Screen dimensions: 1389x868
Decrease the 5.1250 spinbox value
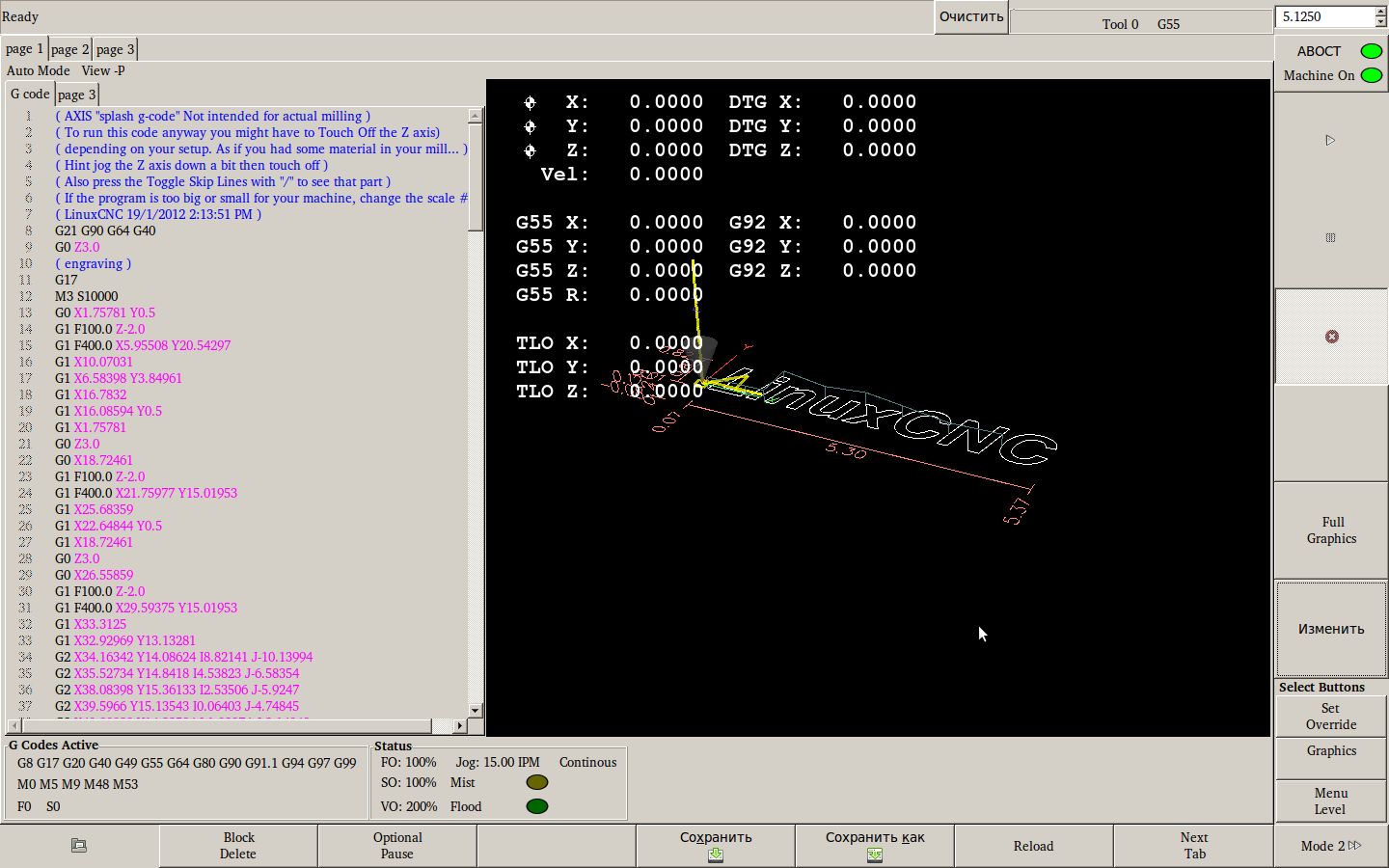pos(1380,22)
